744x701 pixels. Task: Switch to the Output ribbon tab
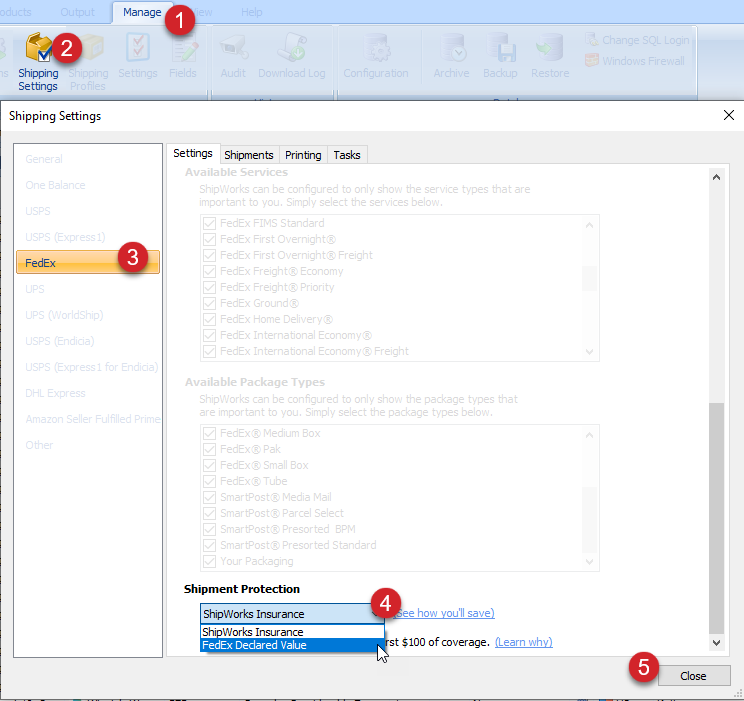click(x=77, y=12)
